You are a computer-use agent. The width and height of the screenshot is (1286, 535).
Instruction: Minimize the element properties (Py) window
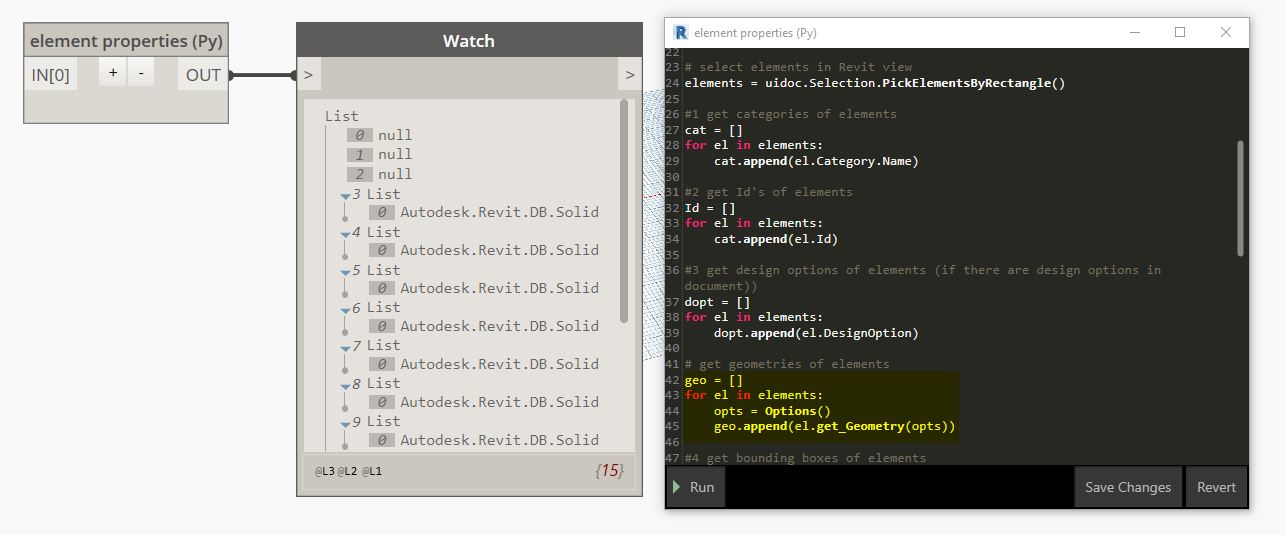point(1133,32)
